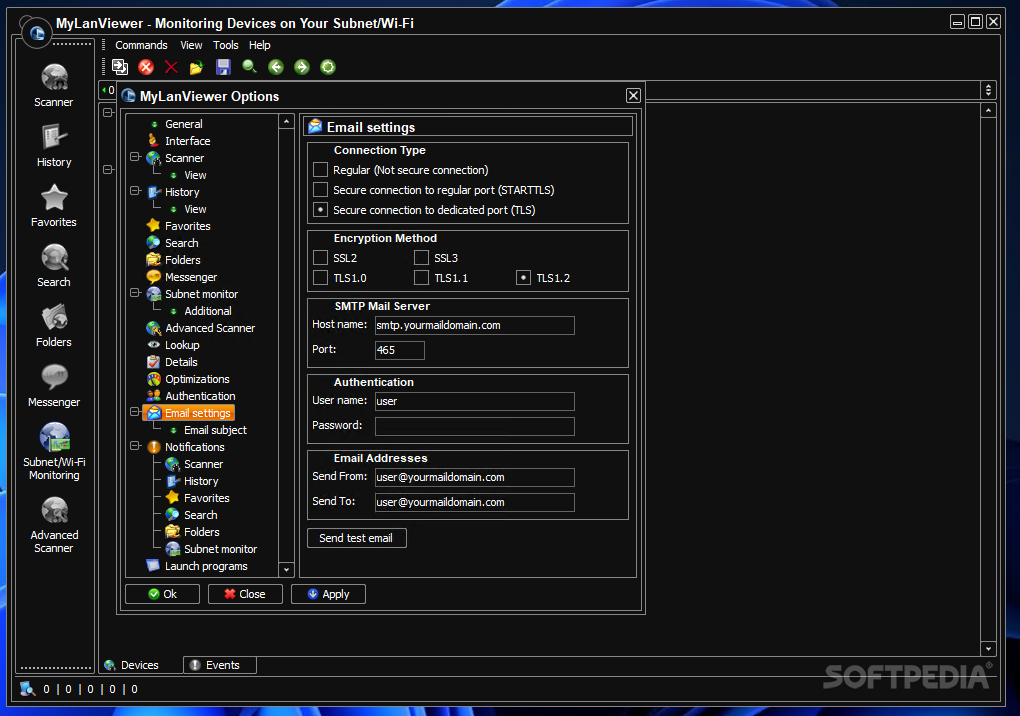Click the SMTP Host name field
The height and width of the screenshot is (716, 1020).
tap(475, 326)
